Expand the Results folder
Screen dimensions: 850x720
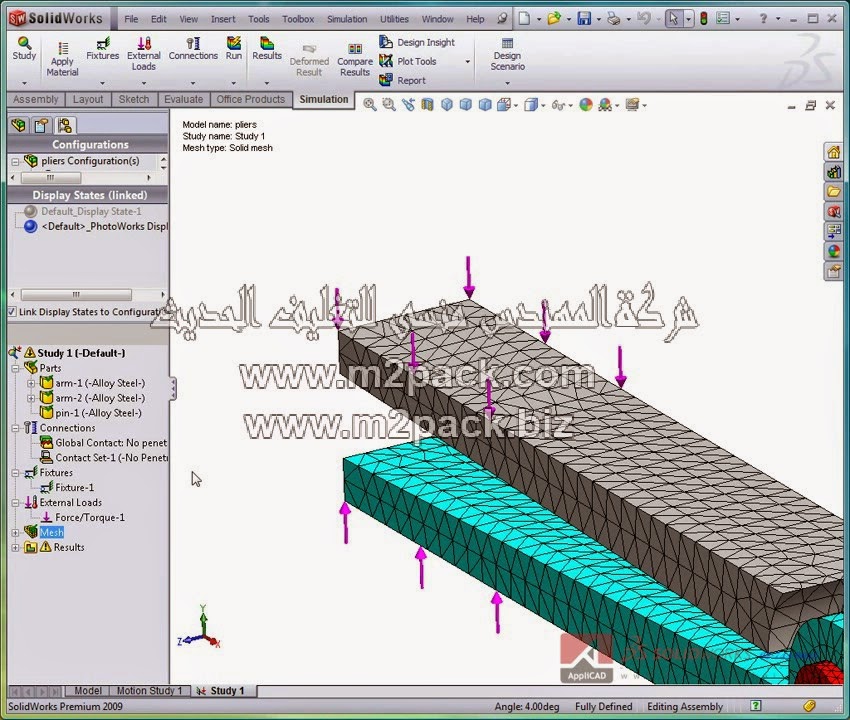coord(16,548)
